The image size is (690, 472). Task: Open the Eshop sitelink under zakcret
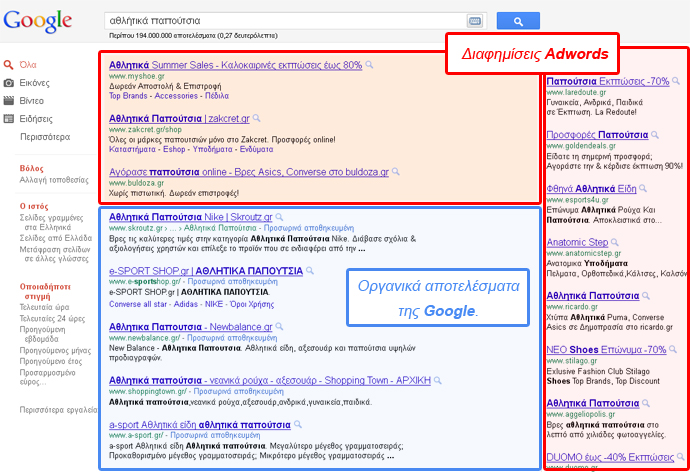coord(174,150)
